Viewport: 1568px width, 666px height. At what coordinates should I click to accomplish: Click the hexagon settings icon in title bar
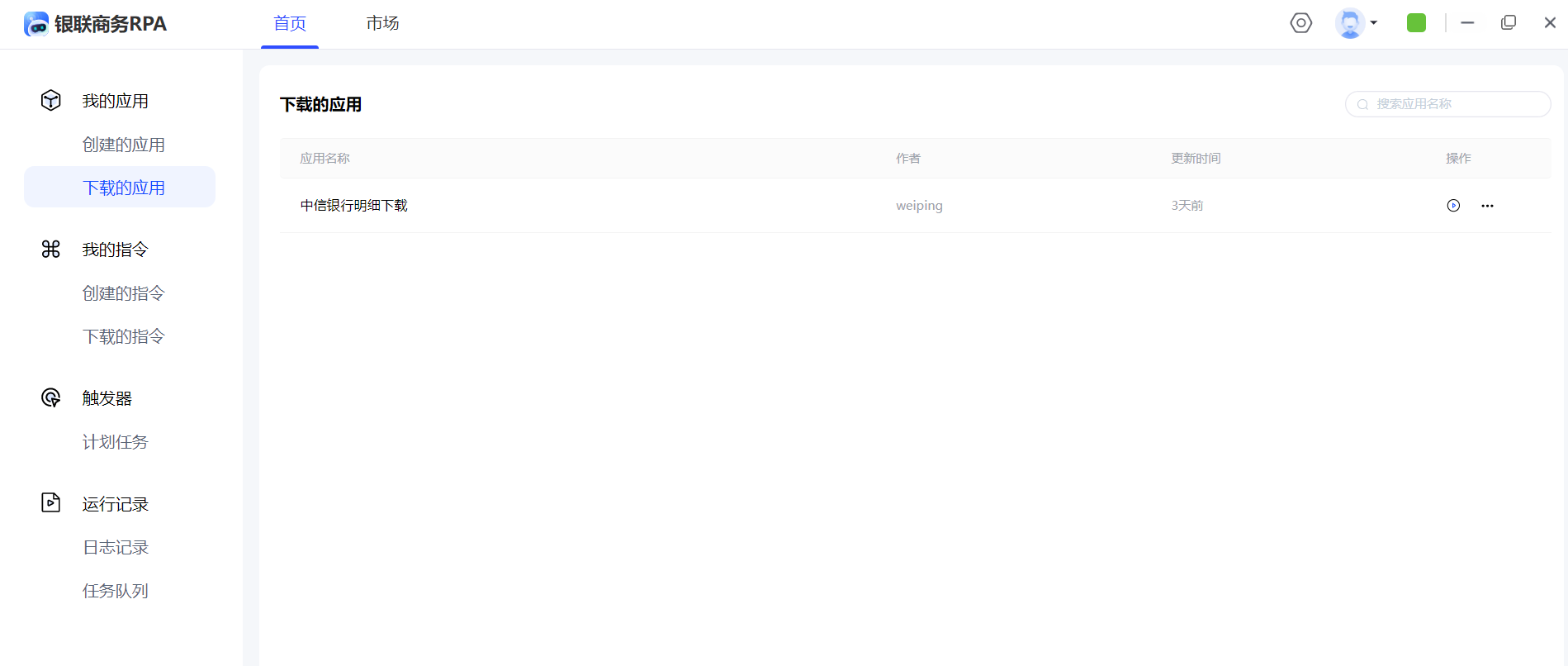[x=1300, y=23]
